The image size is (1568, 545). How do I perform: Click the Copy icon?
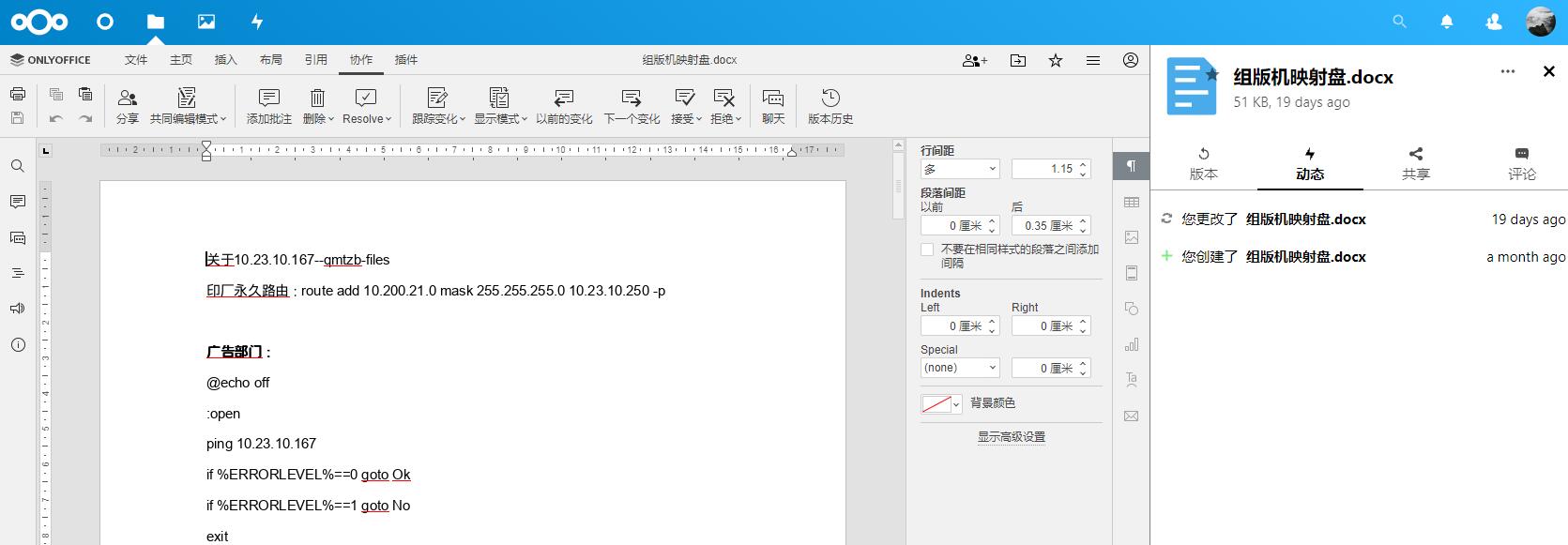coord(56,94)
